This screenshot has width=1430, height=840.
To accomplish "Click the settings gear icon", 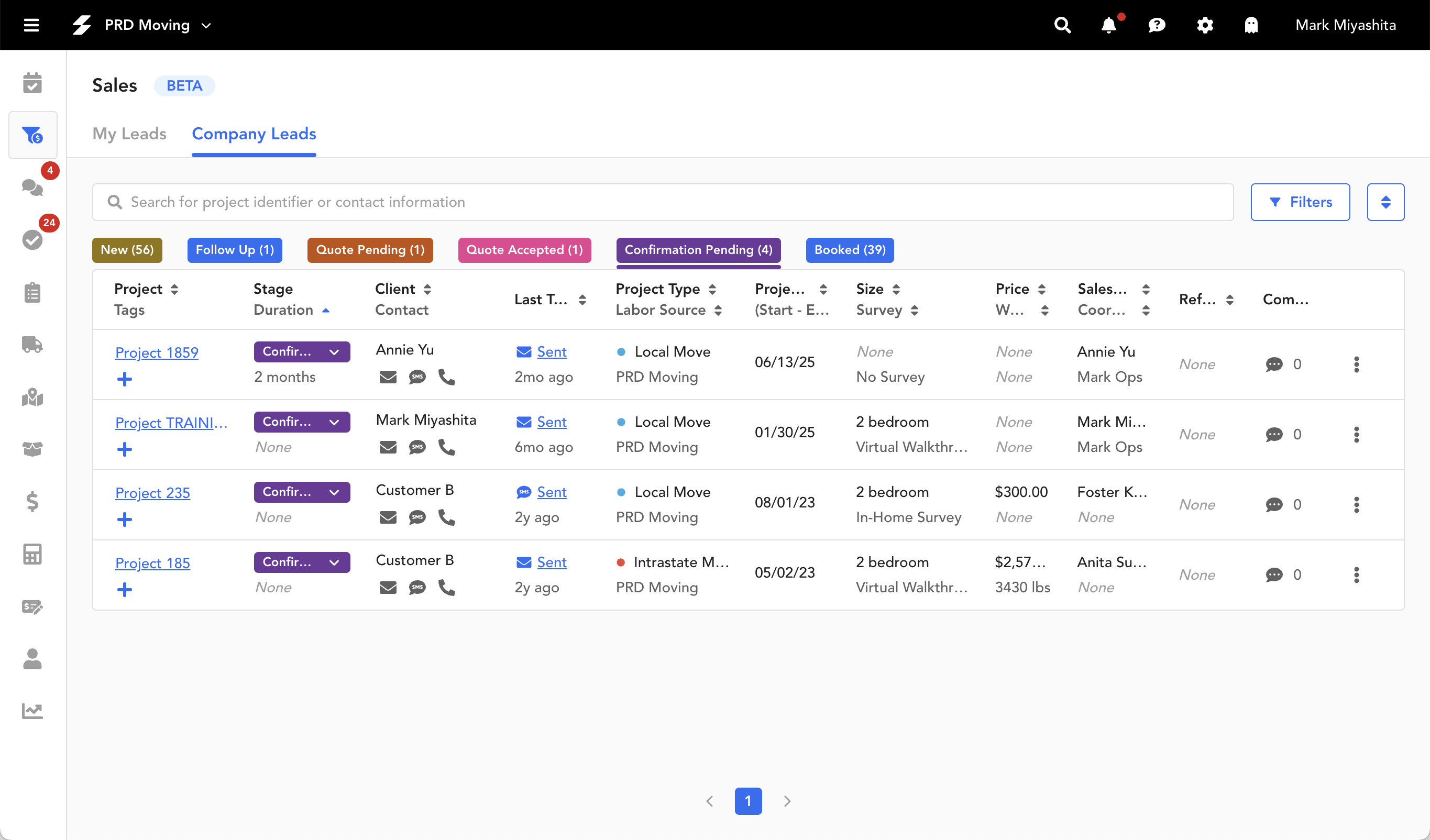I will (1204, 25).
